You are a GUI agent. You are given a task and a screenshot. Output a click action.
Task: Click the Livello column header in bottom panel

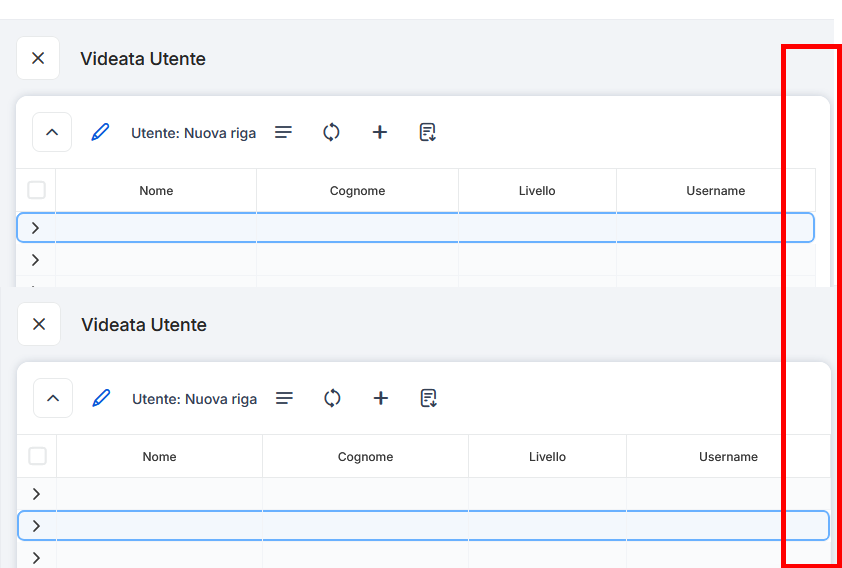[x=547, y=457]
